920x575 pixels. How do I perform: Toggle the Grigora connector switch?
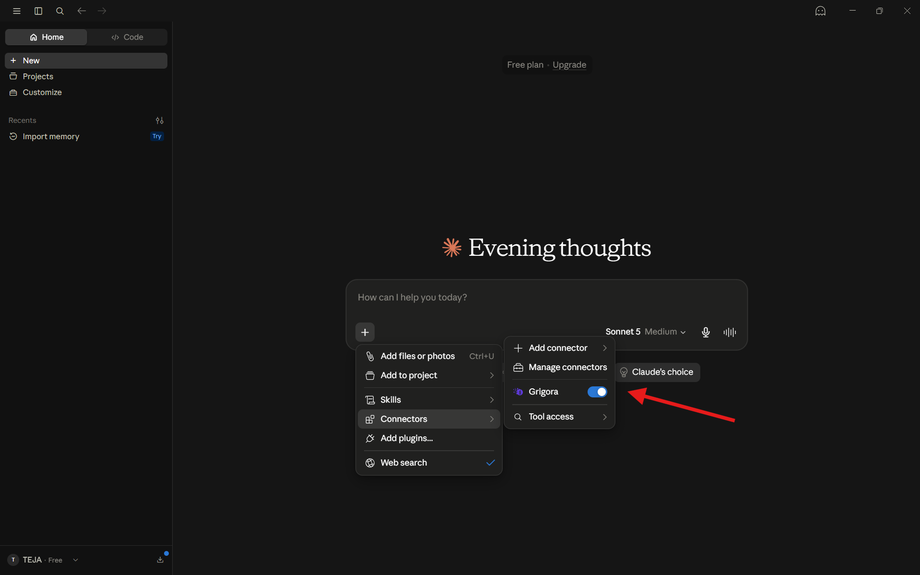click(597, 392)
